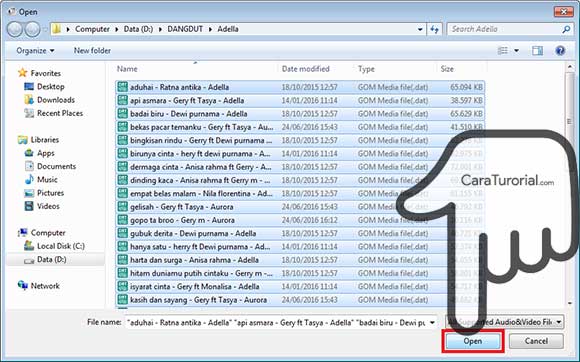Select file name kasih dan sayang - Gery ft Tasya
The width and height of the screenshot is (580, 362).
click(x=198, y=300)
